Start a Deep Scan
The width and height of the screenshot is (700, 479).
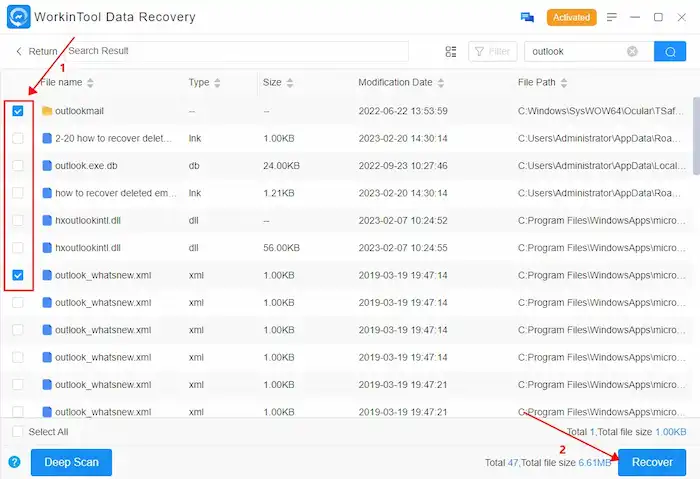pos(71,462)
